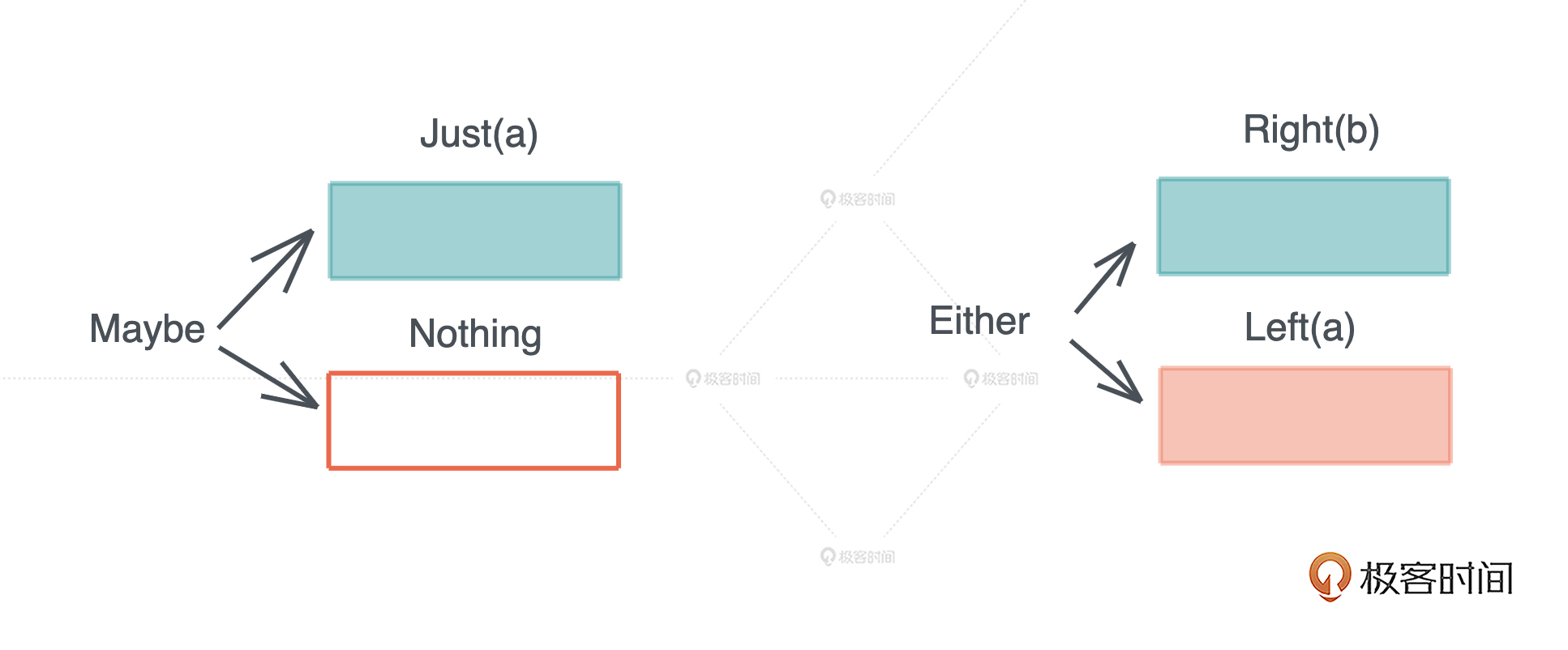Image resolution: width=1568 pixels, height=650 pixels.
Task: Click the arrow from Either to Right(b) box
Action: [1105, 277]
